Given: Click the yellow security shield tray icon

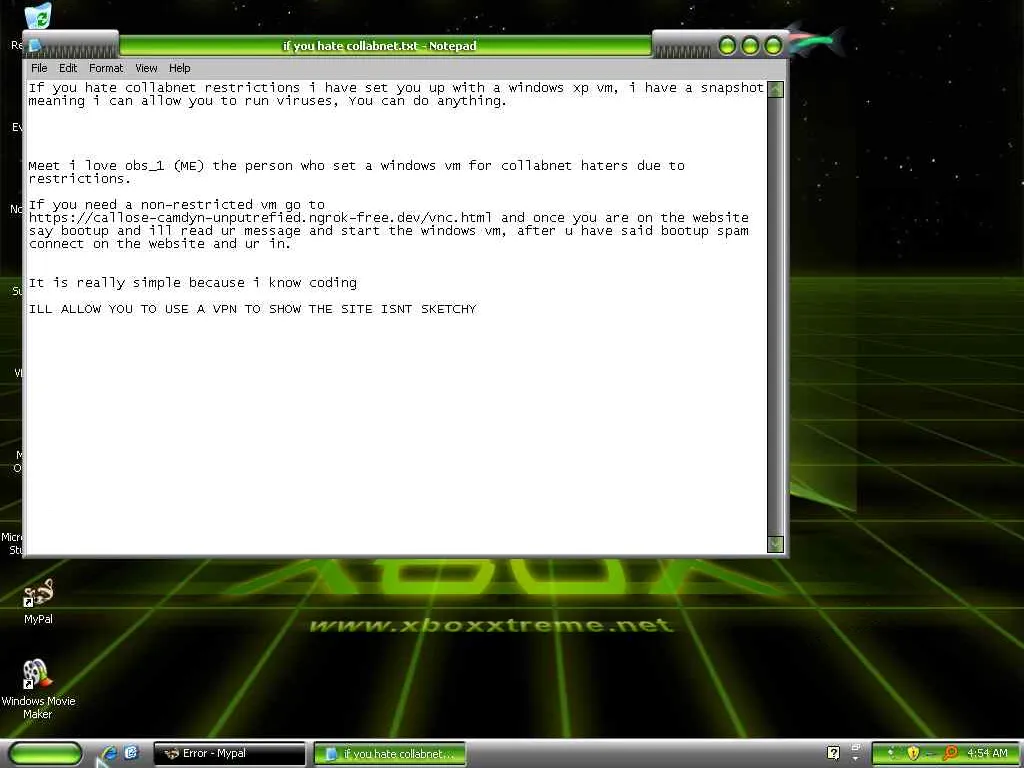Looking at the screenshot, I should pyautogui.click(x=913, y=754).
